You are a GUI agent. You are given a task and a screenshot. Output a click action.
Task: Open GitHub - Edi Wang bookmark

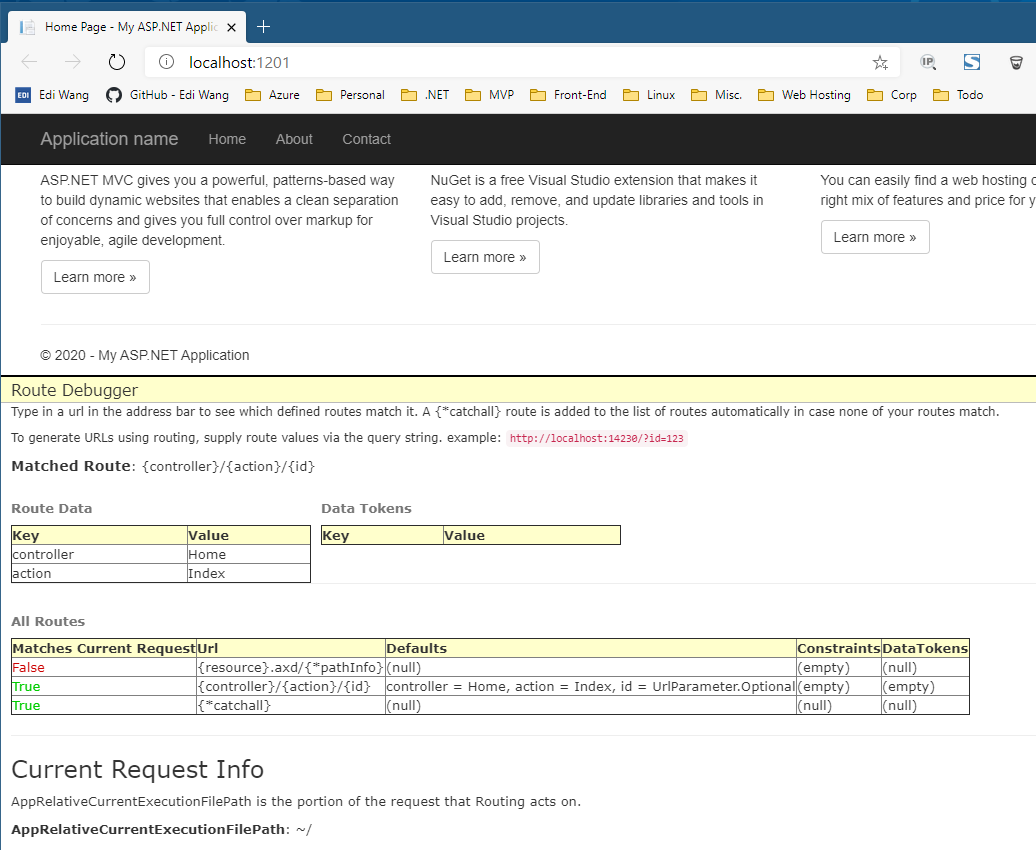point(167,95)
